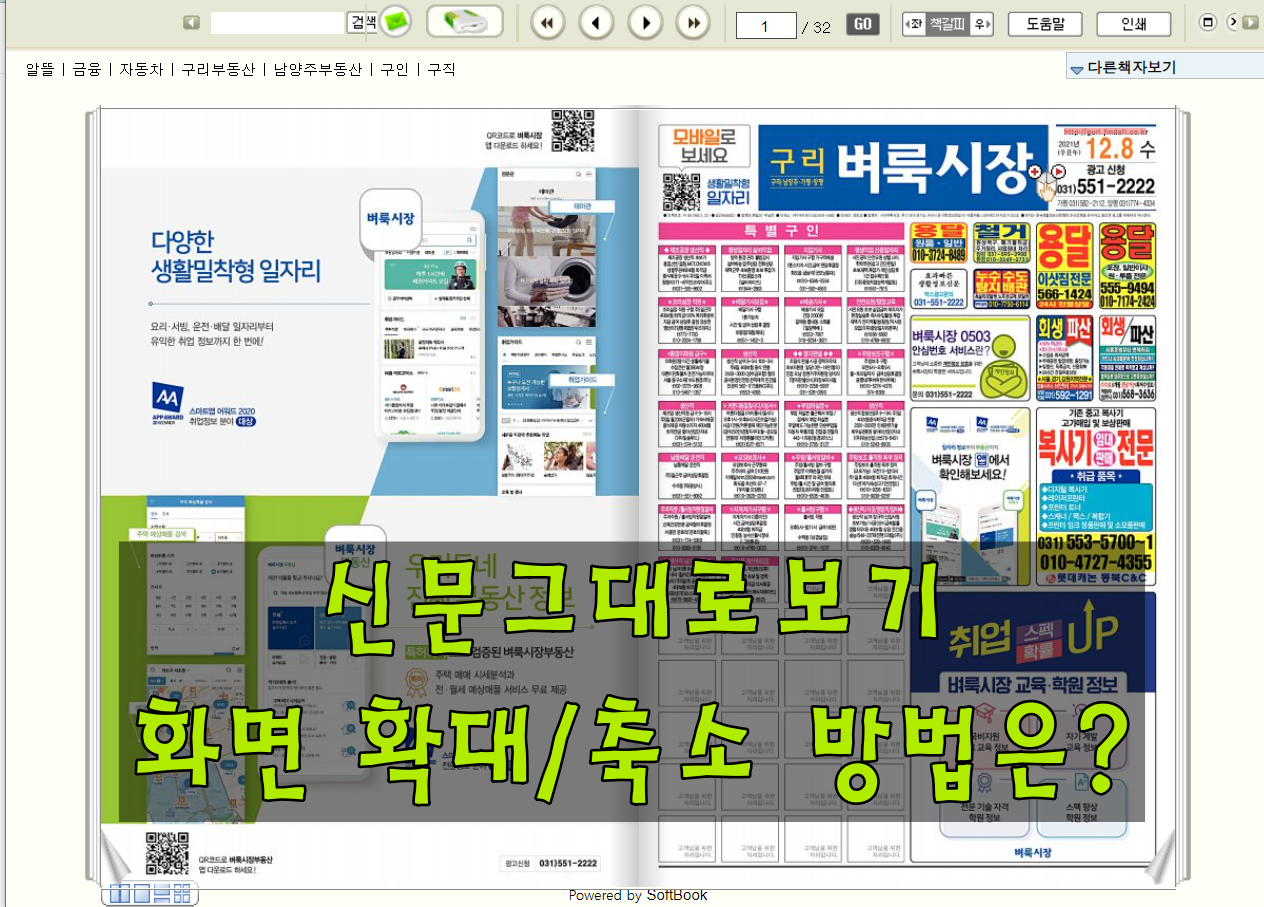Image resolution: width=1264 pixels, height=907 pixels.
Task: Click the 인쇄 print button
Action: click(1134, 24)
